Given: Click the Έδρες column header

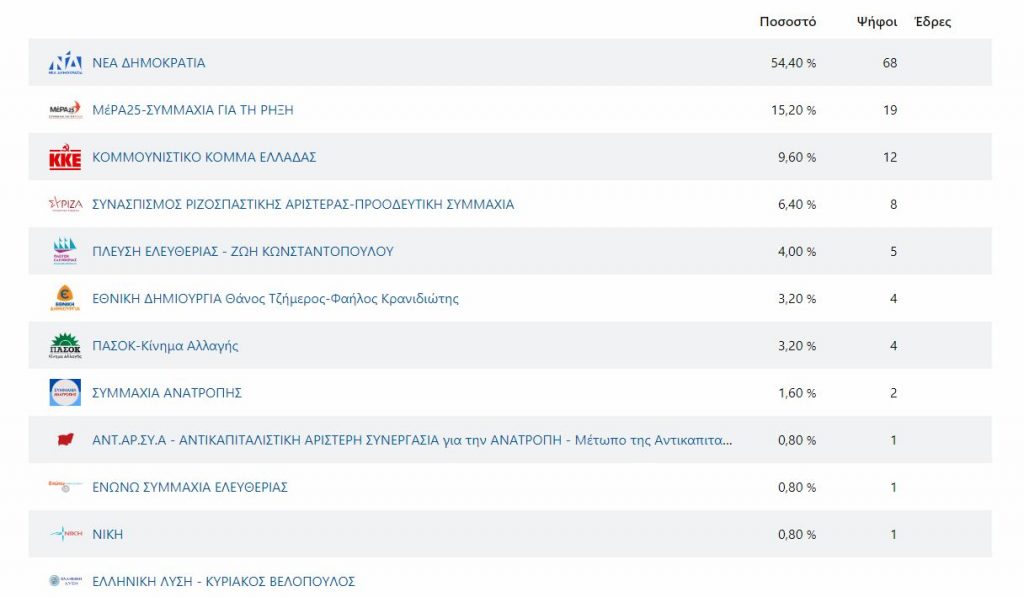Looking at the screenshot, I should pyautogui.click(x=933, y=22).
